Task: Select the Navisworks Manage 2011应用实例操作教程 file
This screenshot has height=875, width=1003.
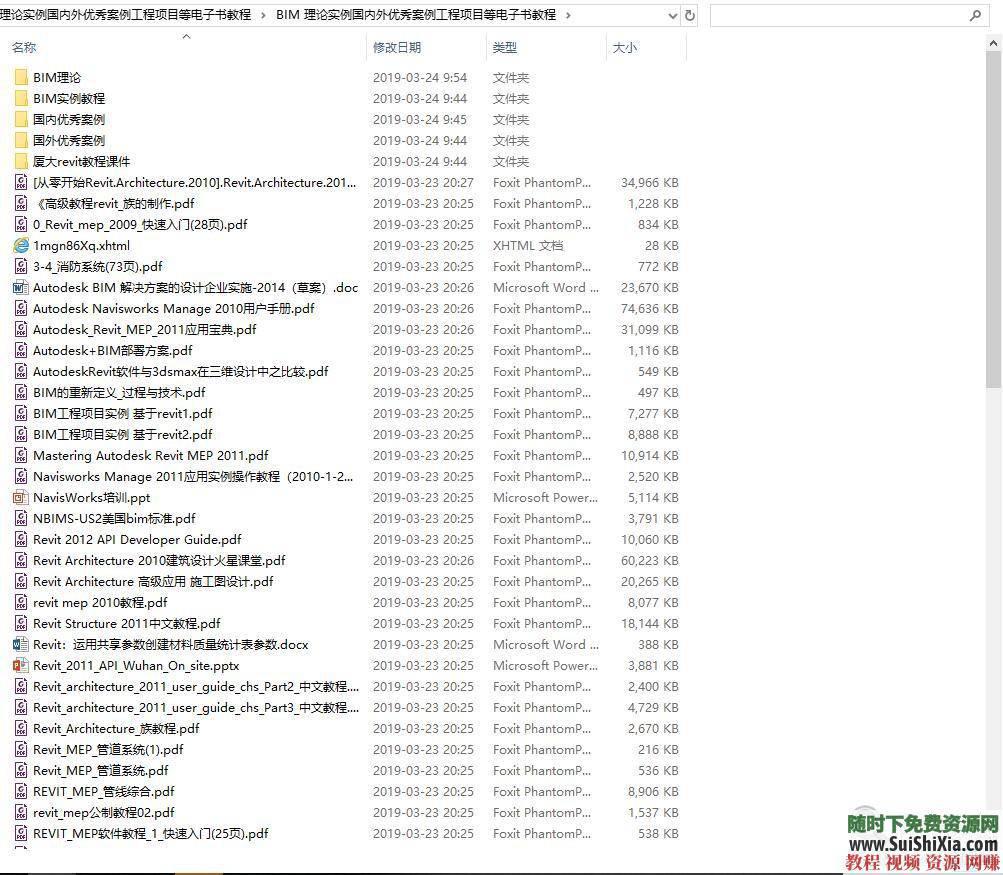Action: point(193,477)
